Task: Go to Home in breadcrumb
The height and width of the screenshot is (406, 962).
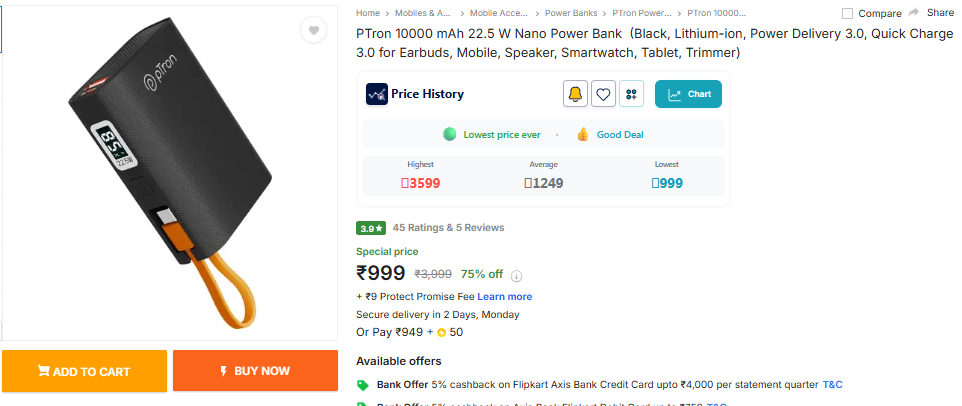Action: (x=367, y=14)
